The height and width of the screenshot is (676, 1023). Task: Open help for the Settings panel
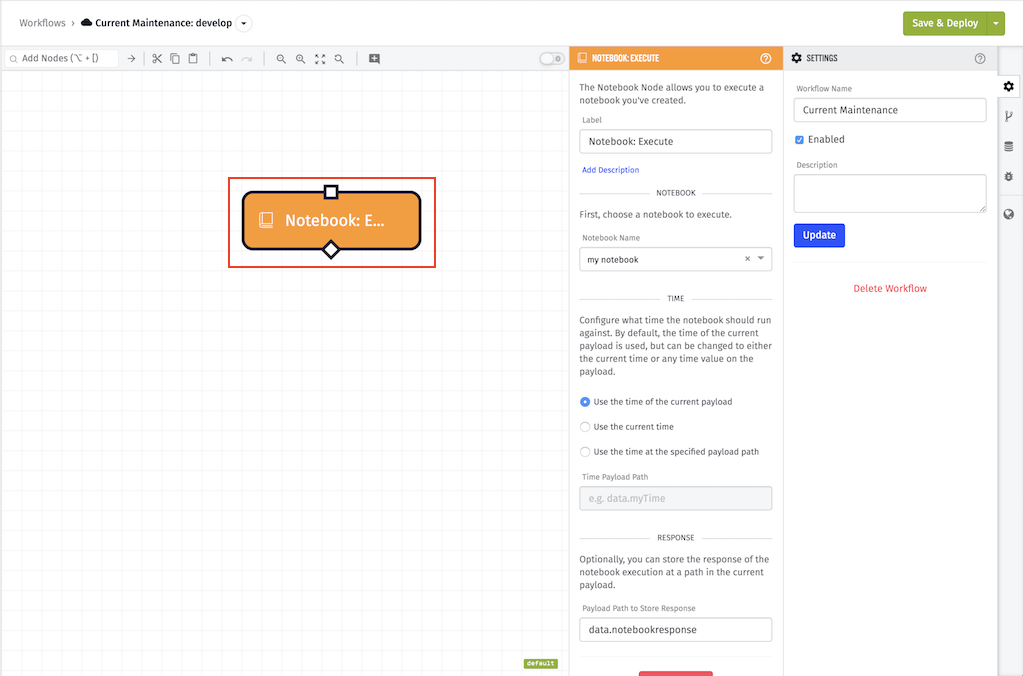(x=980, y=59)
